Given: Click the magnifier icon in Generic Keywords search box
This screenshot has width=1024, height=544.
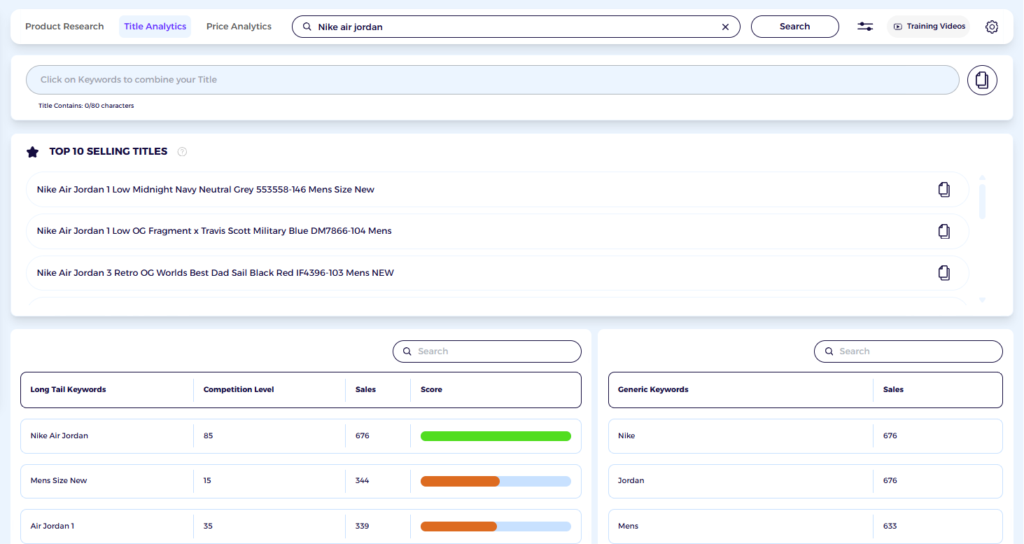Looking at the screenshot, I should point(829,351).
